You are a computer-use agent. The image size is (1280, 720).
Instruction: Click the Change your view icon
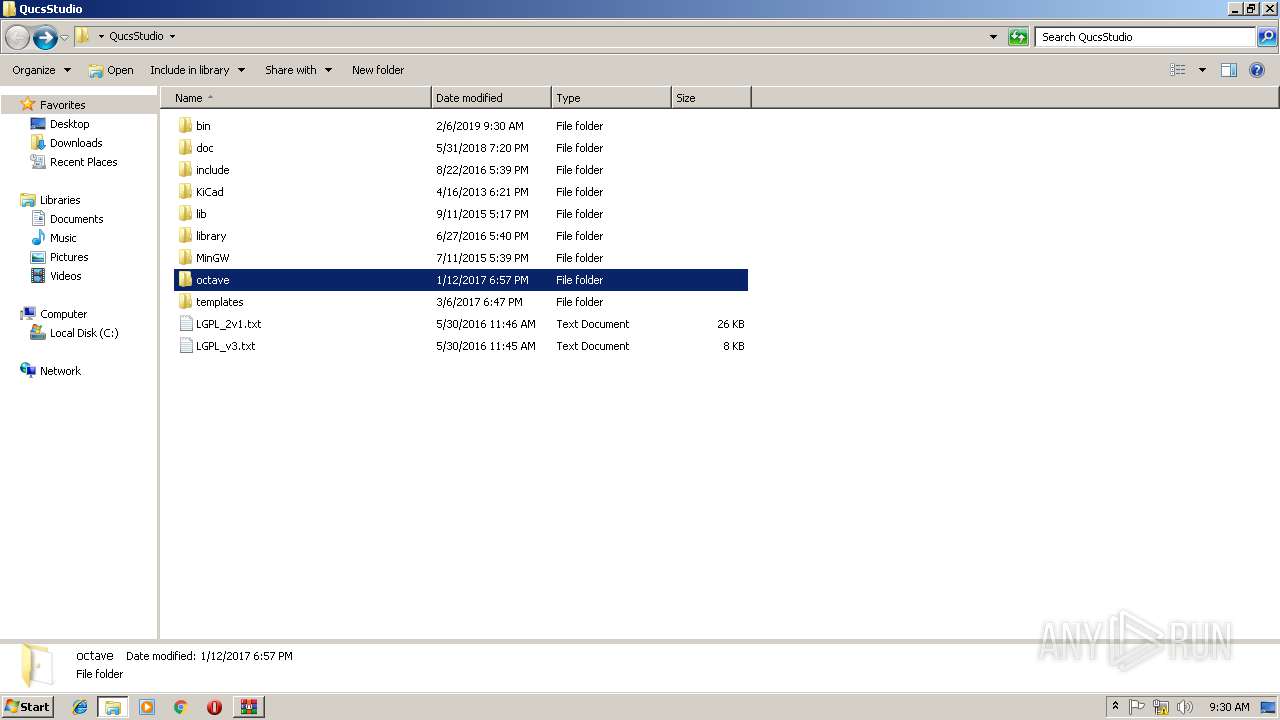1178,70
